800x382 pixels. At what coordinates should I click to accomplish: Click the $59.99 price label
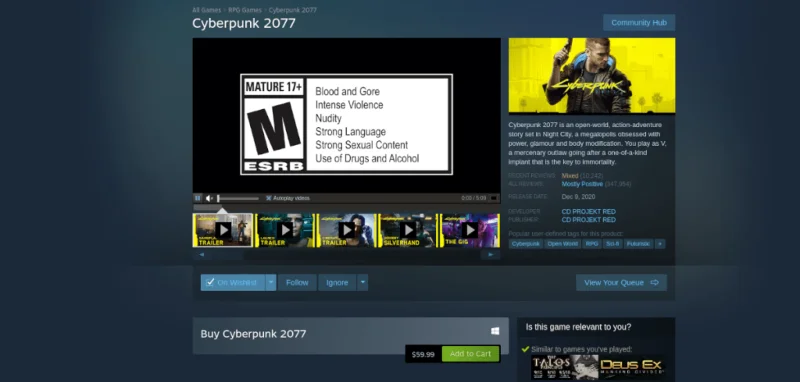[x=423, y=354]
